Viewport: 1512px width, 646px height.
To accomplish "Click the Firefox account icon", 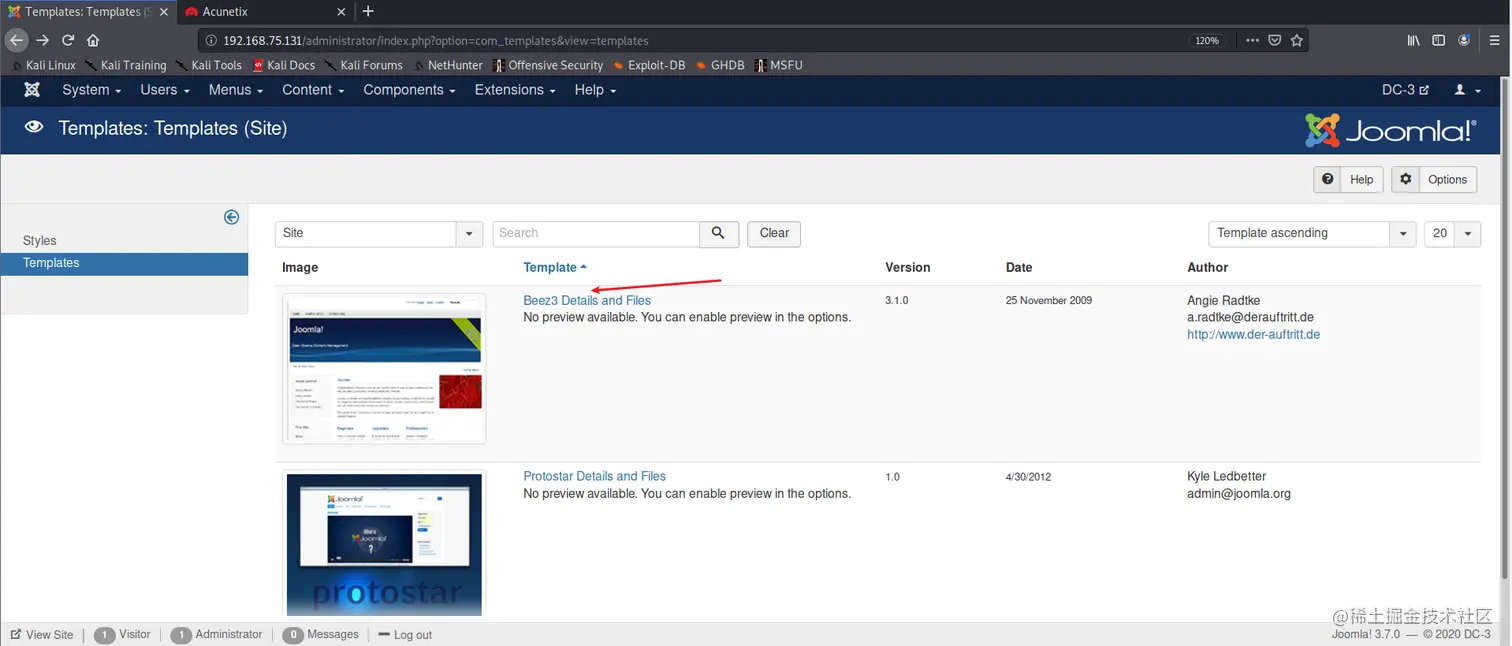I will 1465,41.
